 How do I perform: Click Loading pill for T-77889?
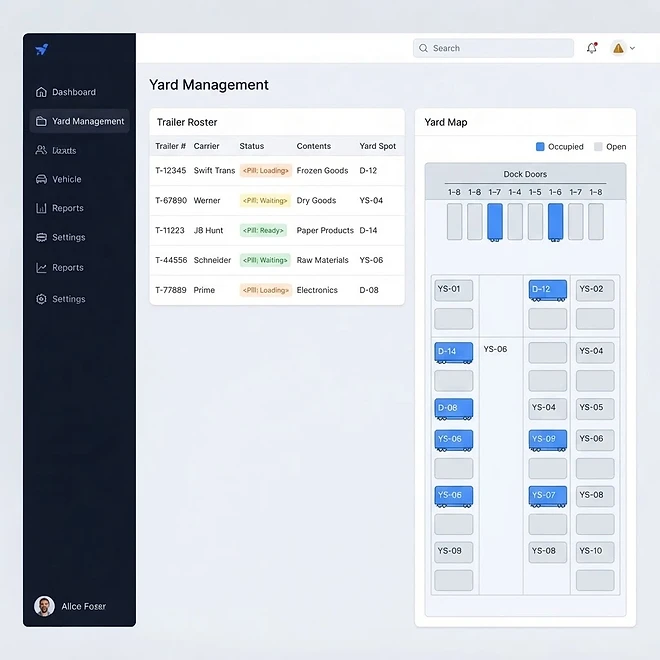click(266, 290)
